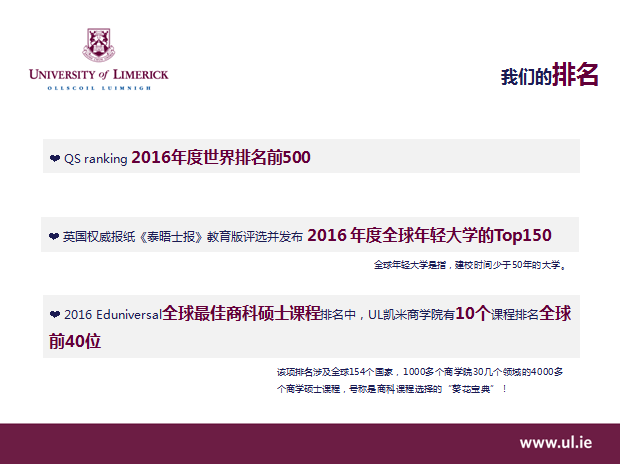
Task: Select the slide title 我们的排名
Action: 549,75
